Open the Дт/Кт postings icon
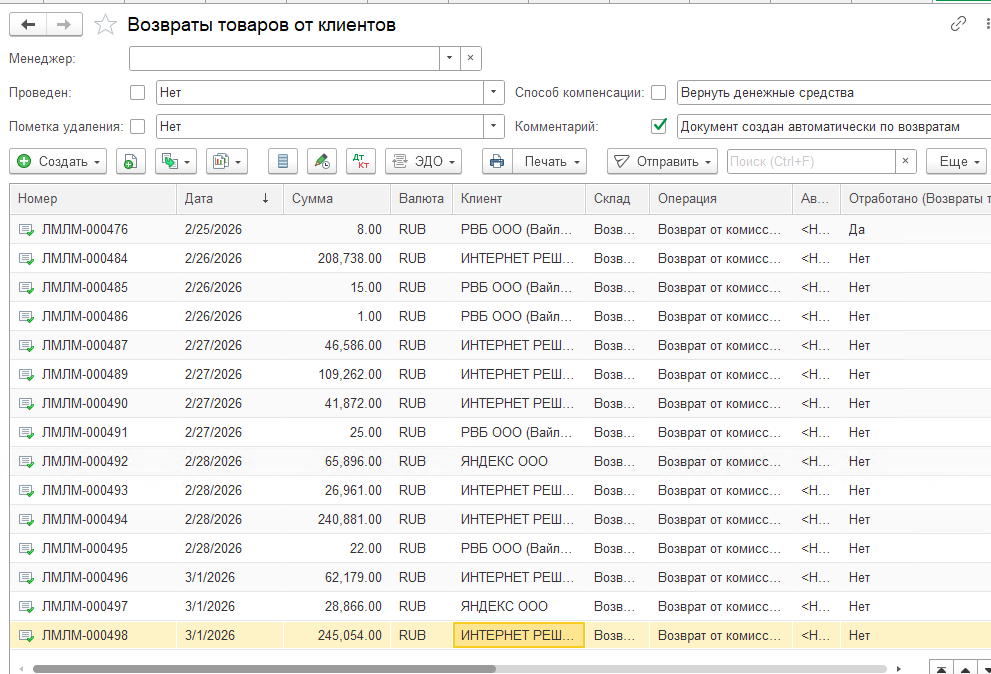991x674 pixels. pyautogui.click(x=361, y=161)
